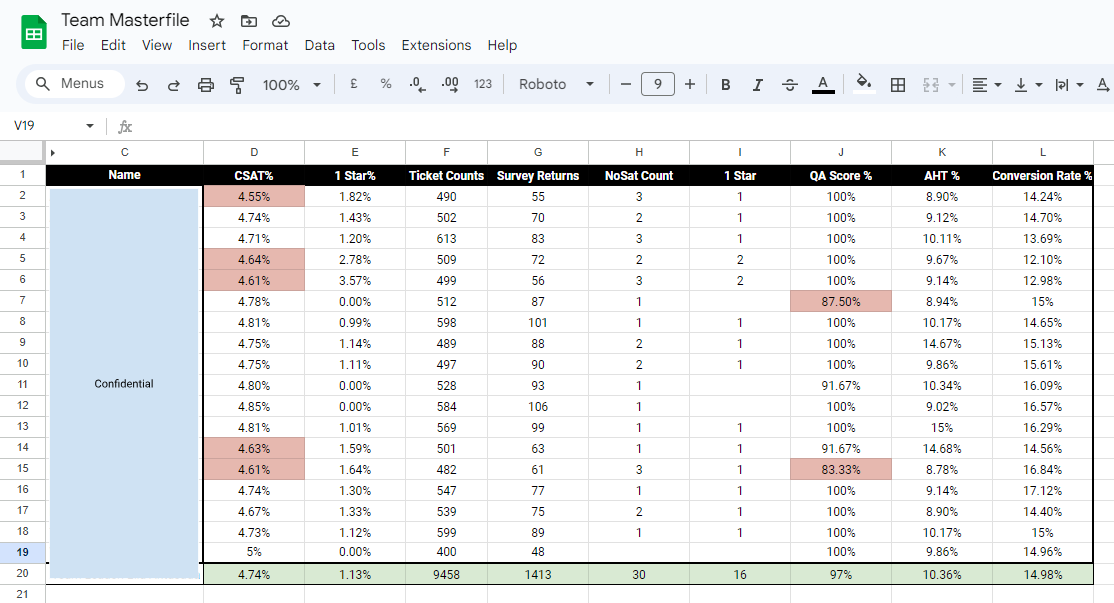This screenshot has width=1114, height=603.
Task: Select row 19 header
Action: click(x=23, y=552)
